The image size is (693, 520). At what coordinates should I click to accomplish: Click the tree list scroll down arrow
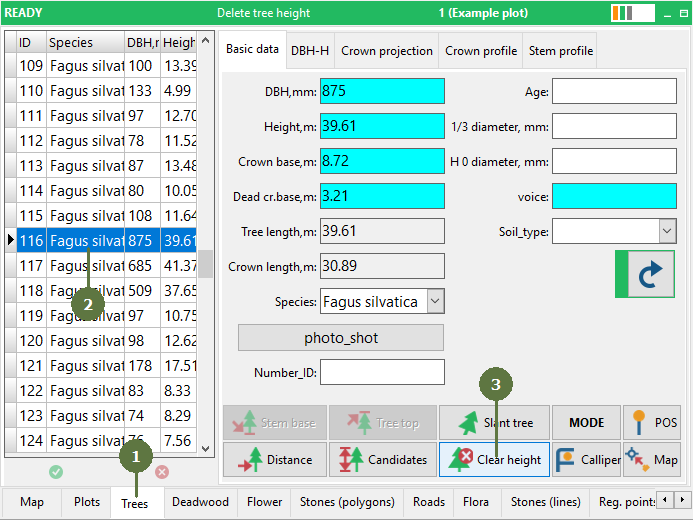[x=205, y=448]
